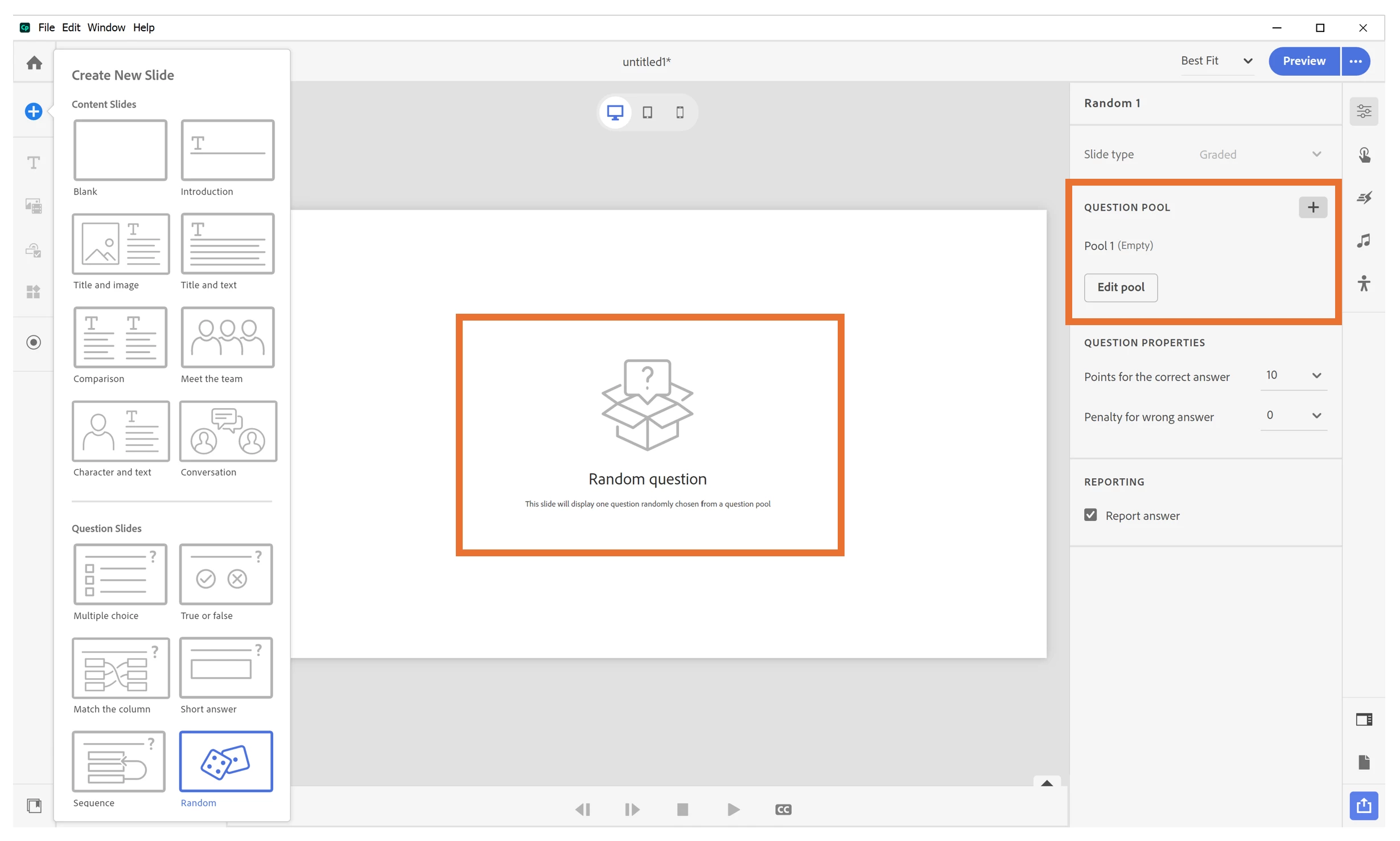Switch to tablet device view

(647, 112)
